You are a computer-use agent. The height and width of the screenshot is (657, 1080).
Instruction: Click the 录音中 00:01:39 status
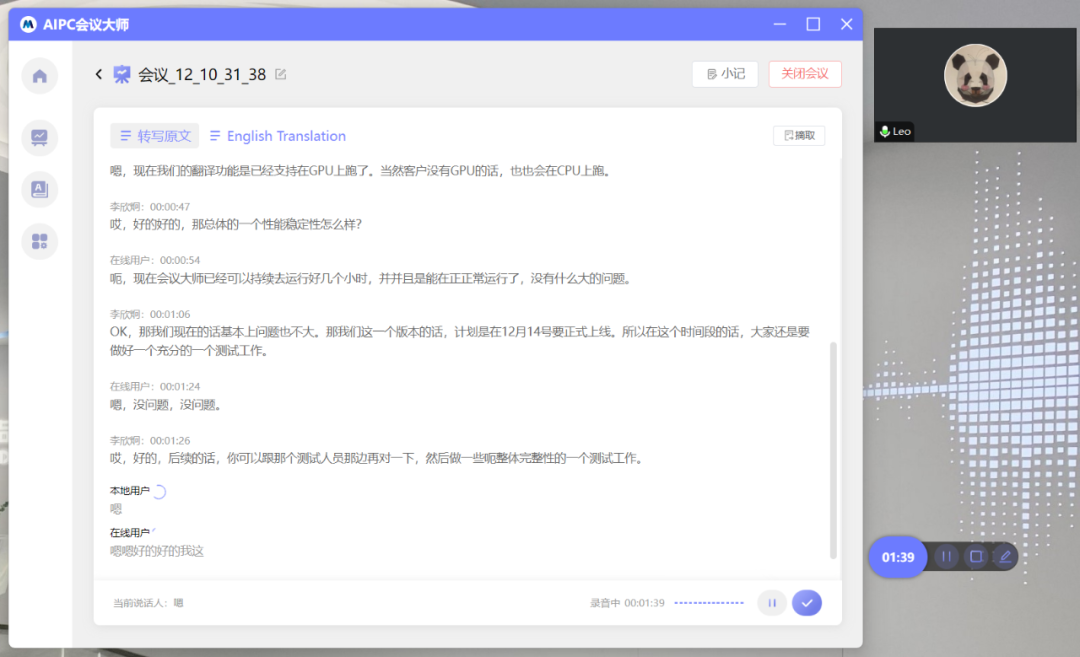(627, 603)
